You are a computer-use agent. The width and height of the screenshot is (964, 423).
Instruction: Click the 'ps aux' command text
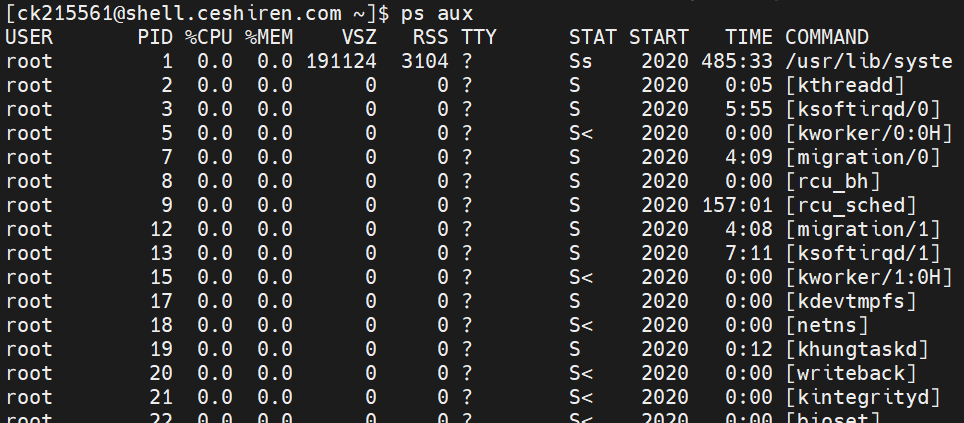tap(437, 12)
